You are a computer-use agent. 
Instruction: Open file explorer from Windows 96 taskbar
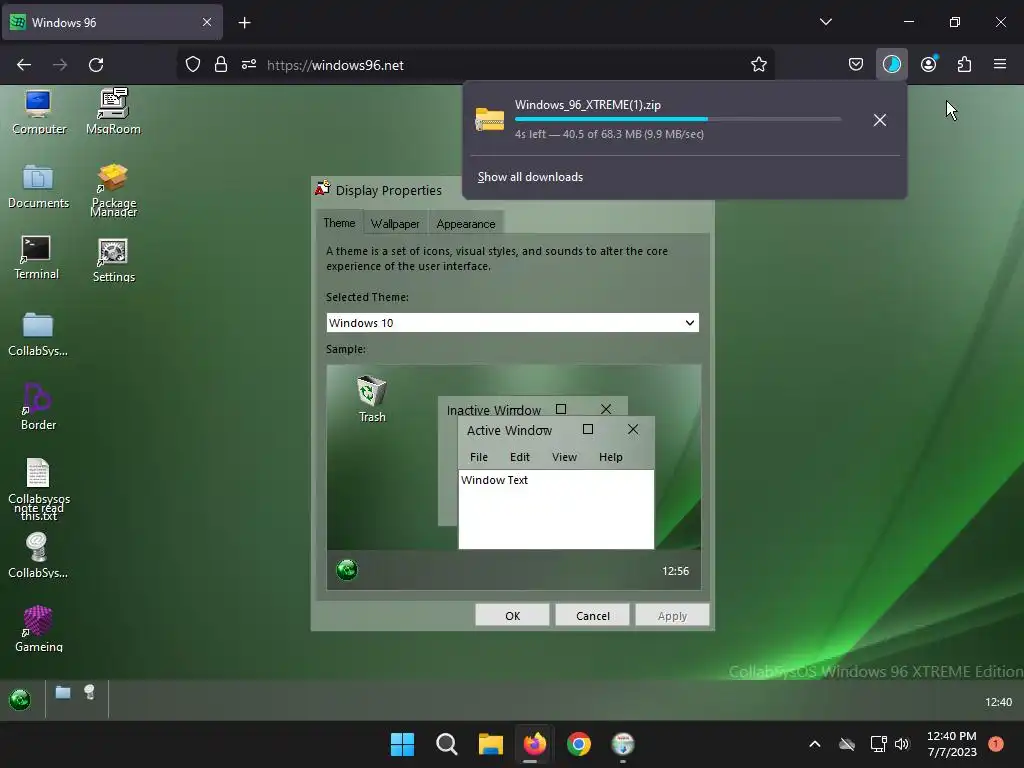tap(63, 692)
